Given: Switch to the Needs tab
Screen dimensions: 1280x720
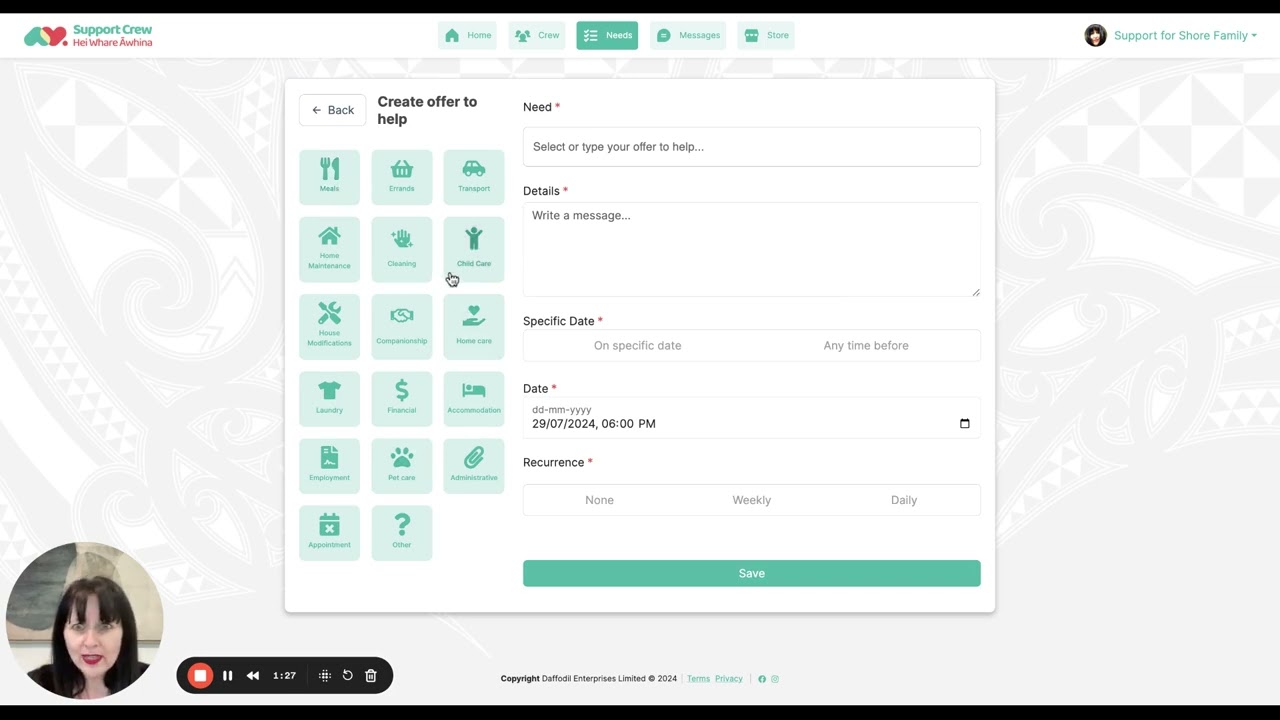Looking at the screenshot, I should (607, 36).
